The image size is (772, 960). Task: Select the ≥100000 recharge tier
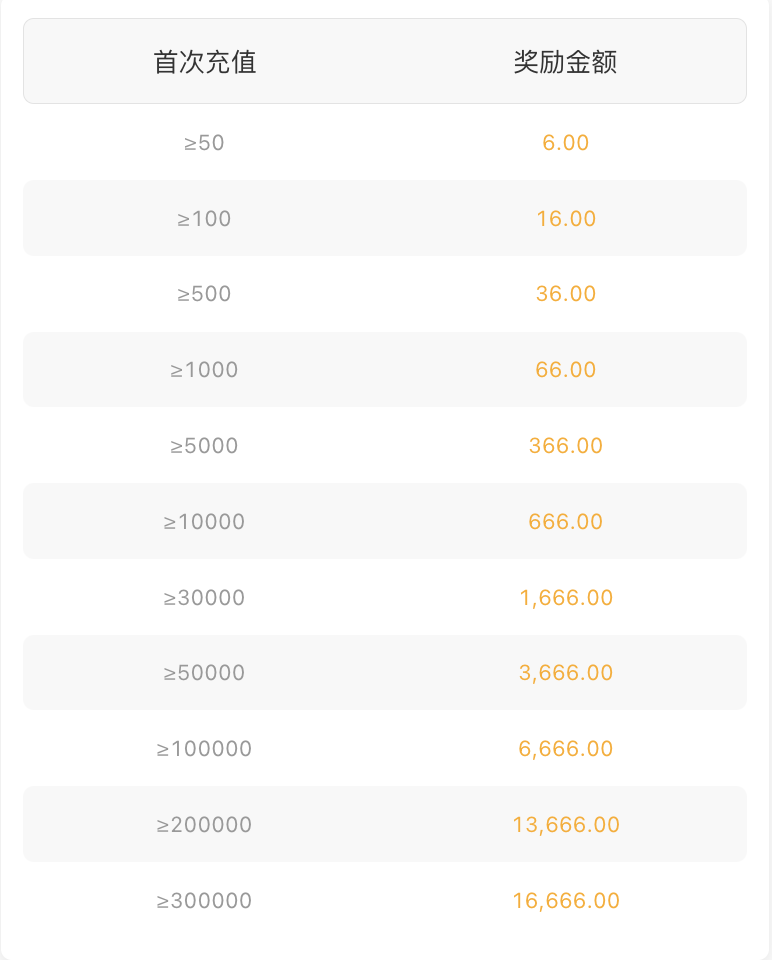[204, 749]
